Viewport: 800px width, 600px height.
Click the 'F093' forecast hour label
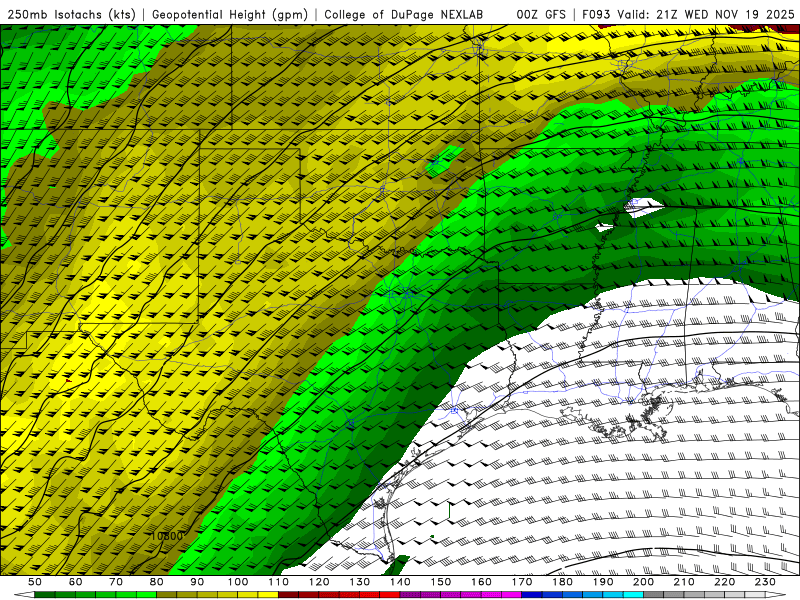[596, 14]
